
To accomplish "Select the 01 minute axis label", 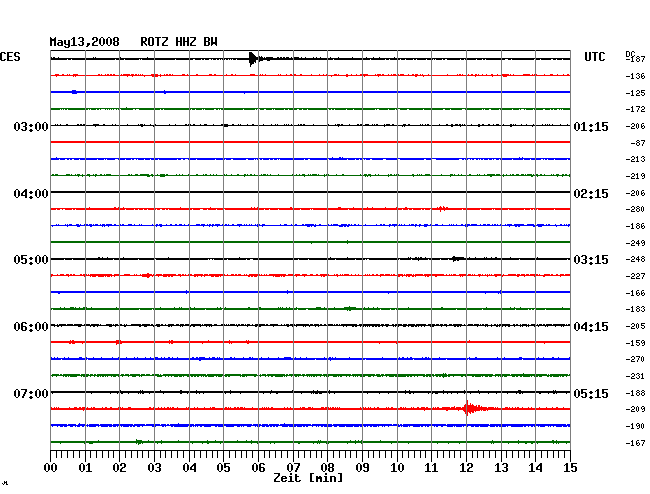I will pos(85,468).
